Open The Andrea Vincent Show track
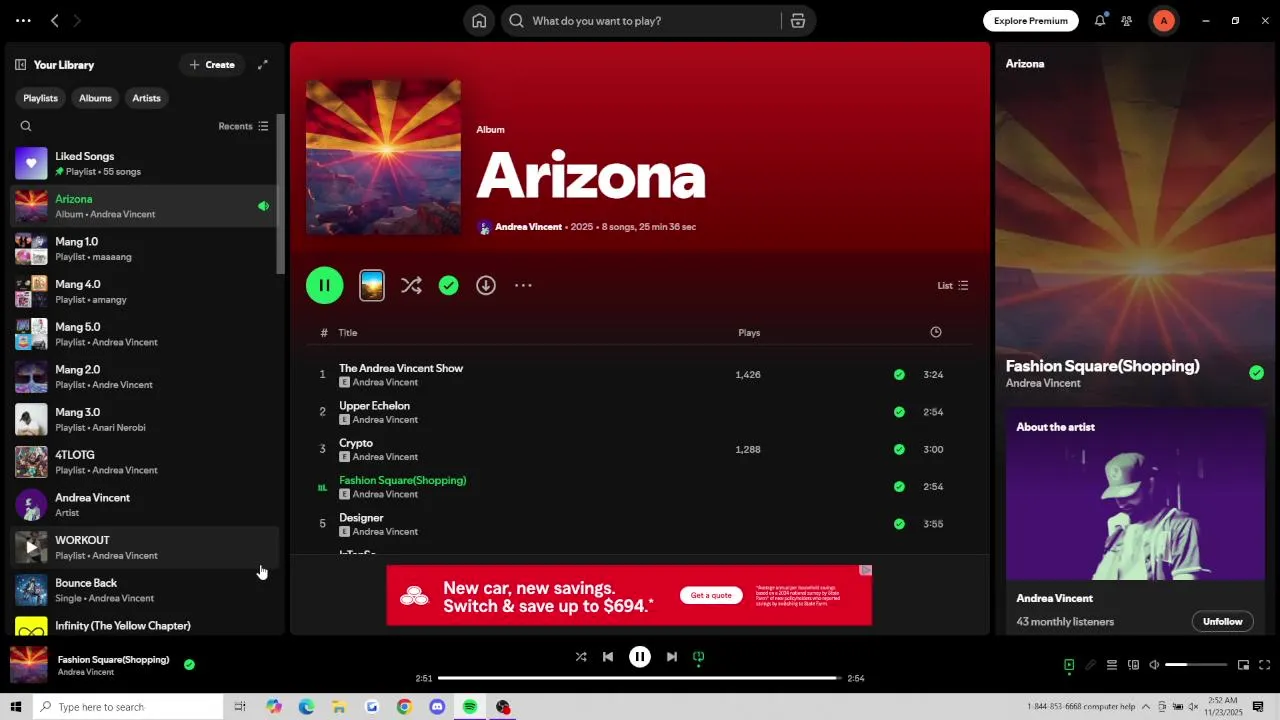The width and height of the screenshot is (1280, 720). 401,368
